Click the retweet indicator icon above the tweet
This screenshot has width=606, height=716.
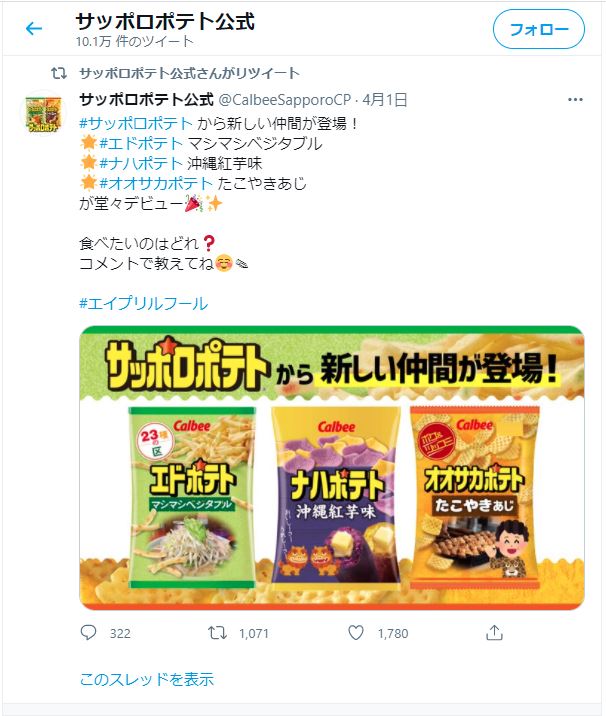click(x=59, y=73)
